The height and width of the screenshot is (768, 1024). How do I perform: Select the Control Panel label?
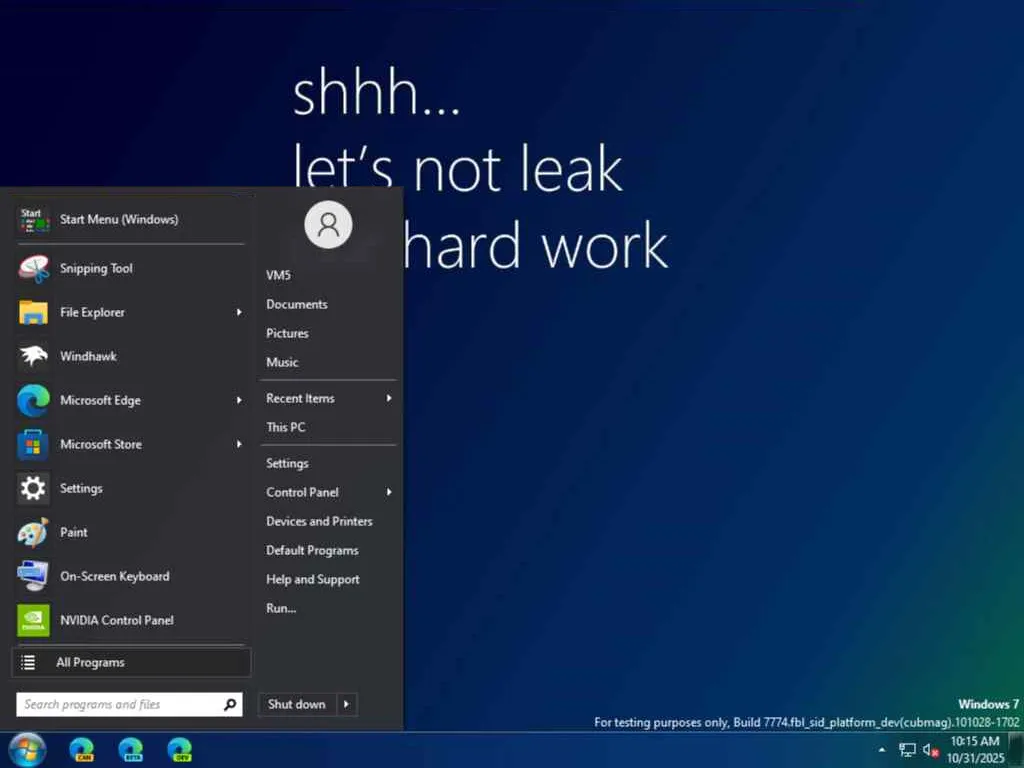click(x=302, y=492)
